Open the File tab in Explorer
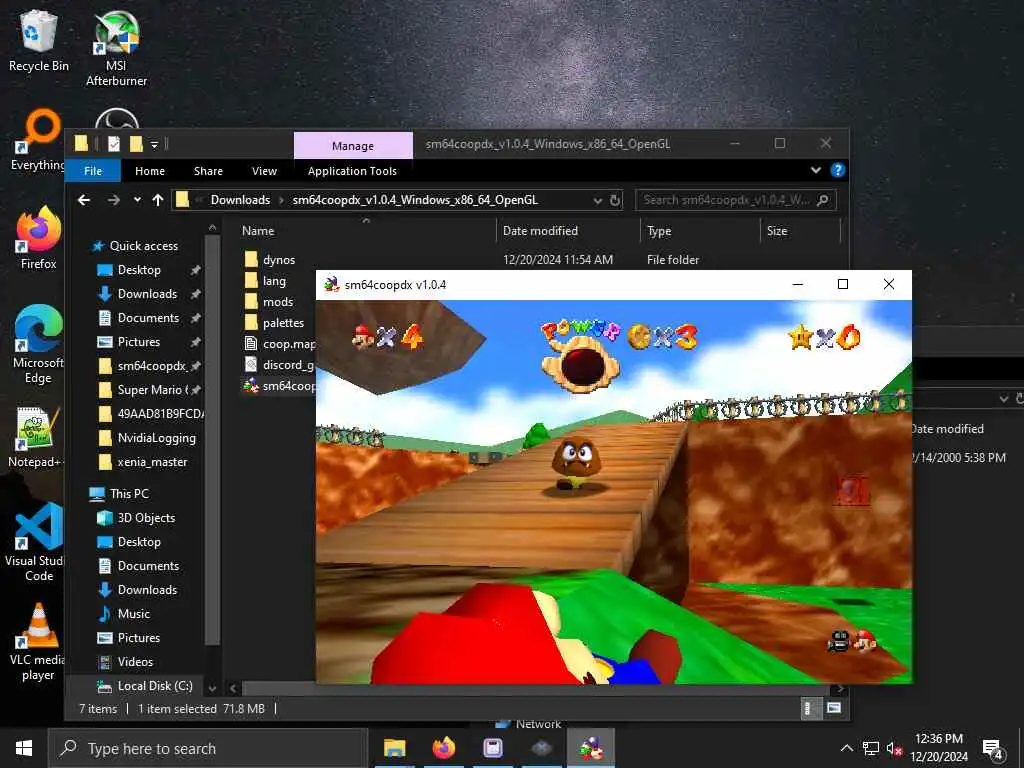Image resolution: width=1024 pixels, height=768 pixels. pos(93,171)
